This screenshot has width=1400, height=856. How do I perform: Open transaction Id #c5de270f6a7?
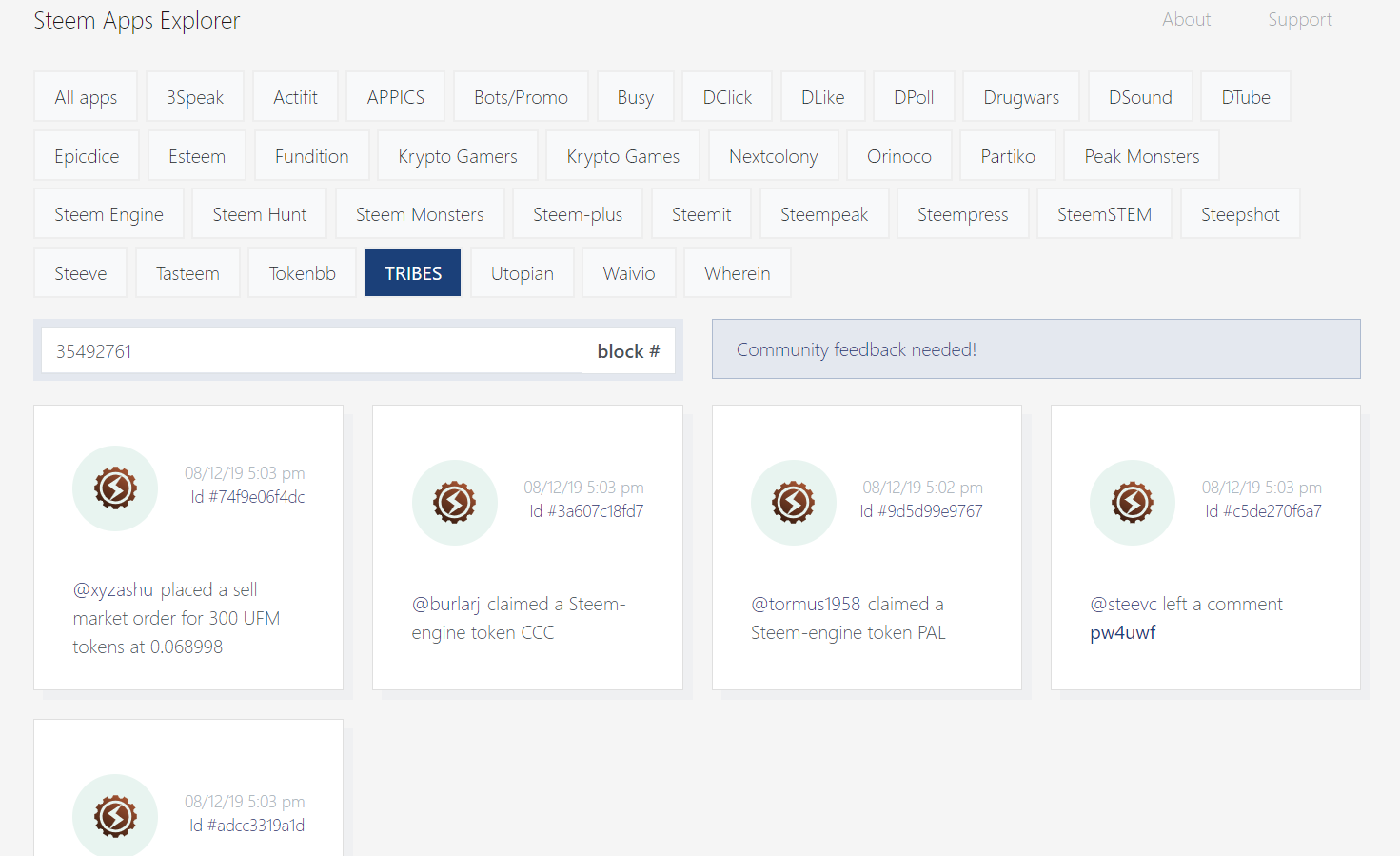coord(1263,511)
